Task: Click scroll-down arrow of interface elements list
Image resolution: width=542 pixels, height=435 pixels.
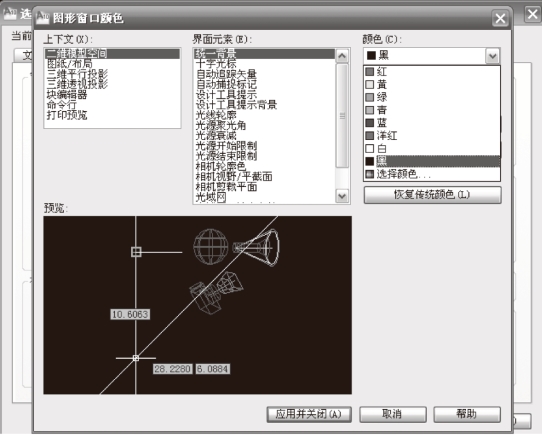Action: (342, 196)
